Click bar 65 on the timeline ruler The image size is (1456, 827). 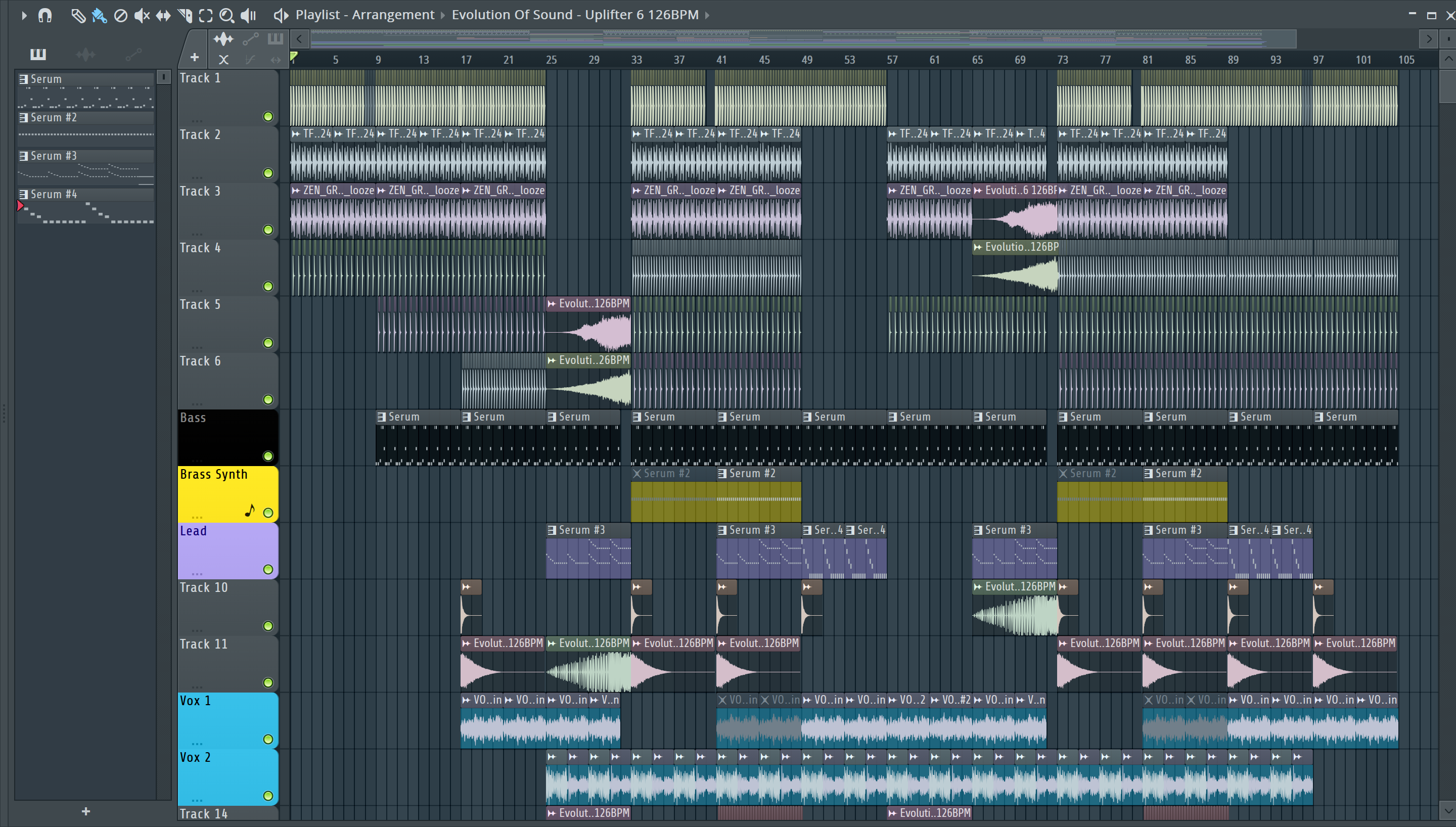click(x=977, y=60)
